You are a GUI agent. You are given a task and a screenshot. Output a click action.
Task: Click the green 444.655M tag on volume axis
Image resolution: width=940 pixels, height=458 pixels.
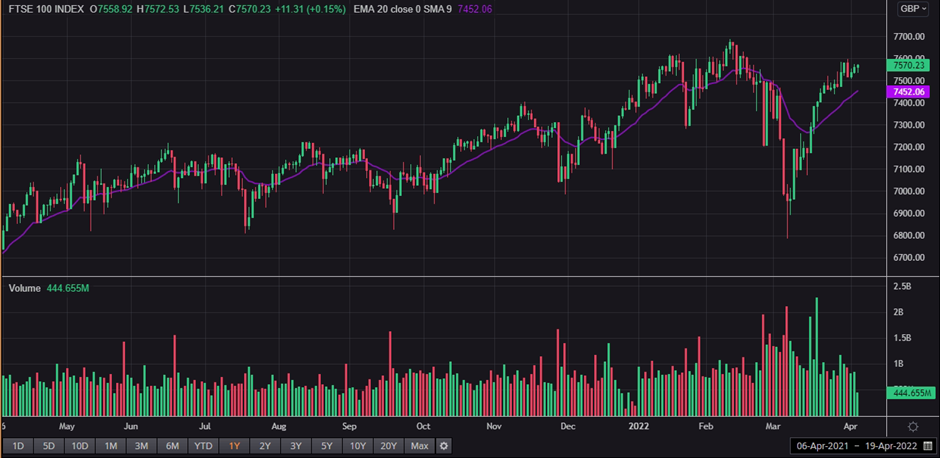pyautogui.click(x=909, y=393)
